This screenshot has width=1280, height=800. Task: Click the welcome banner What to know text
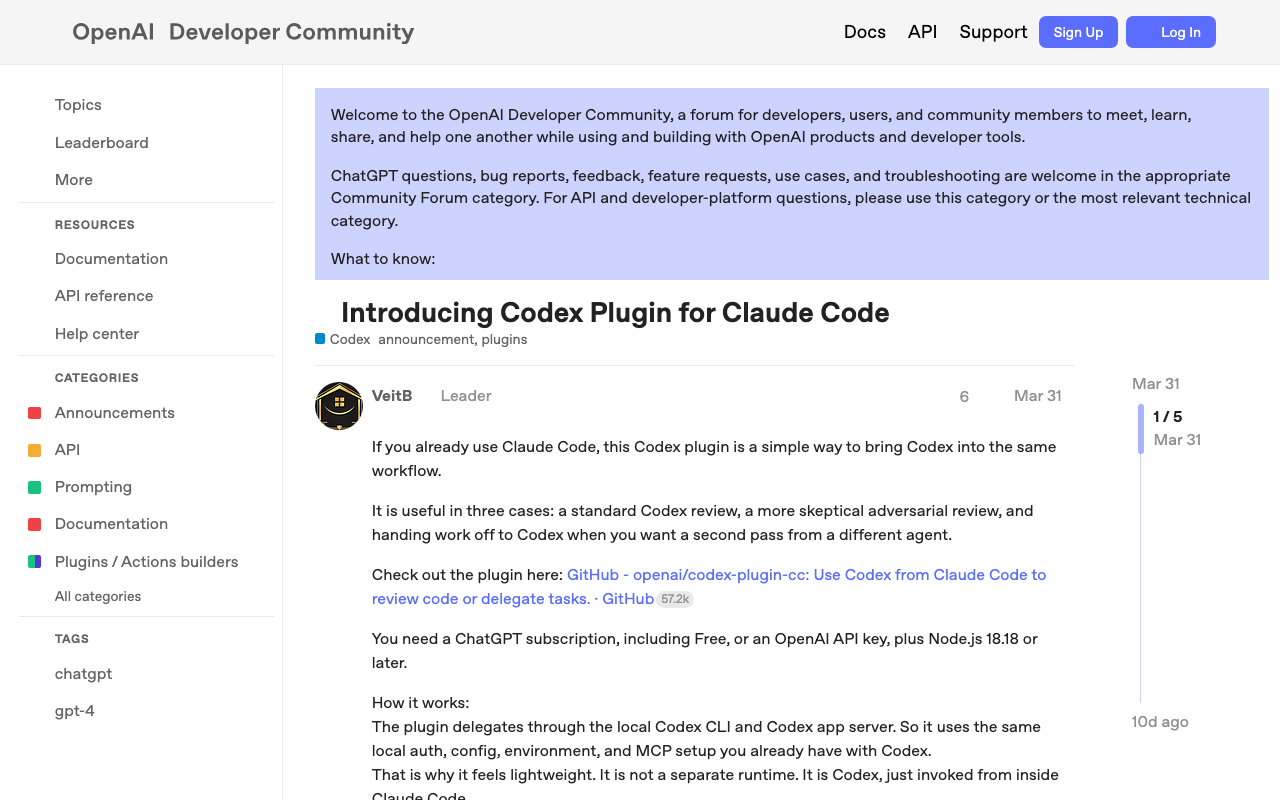coord(383,259)
